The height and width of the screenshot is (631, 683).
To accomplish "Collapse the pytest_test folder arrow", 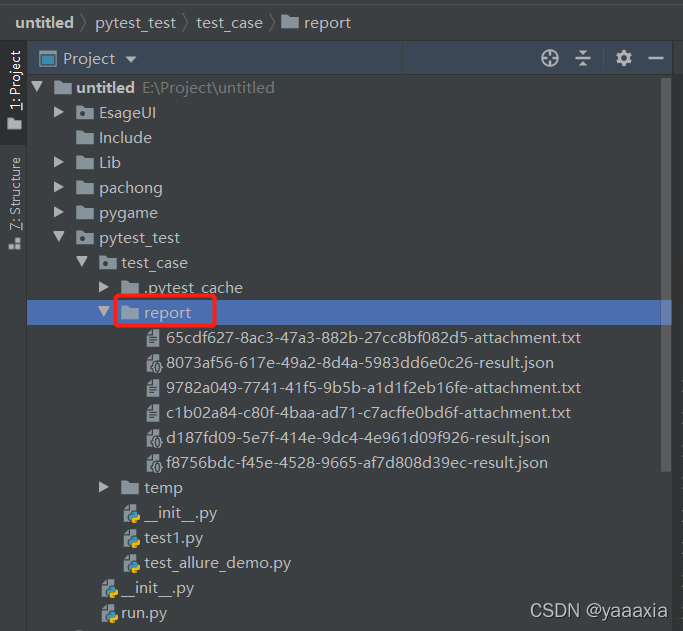I will [59, 236].
